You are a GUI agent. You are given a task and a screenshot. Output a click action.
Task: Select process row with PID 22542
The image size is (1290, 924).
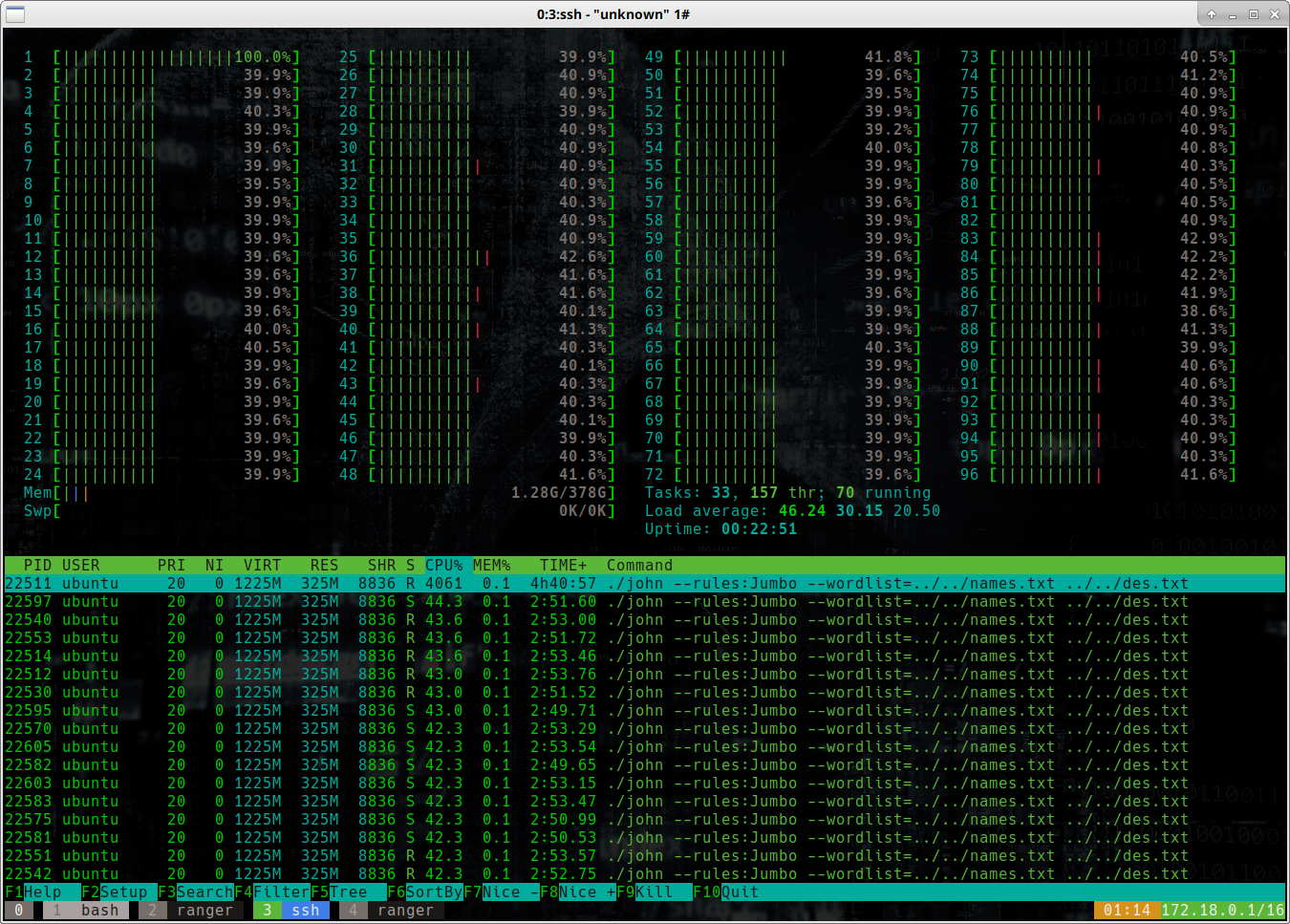645,874
